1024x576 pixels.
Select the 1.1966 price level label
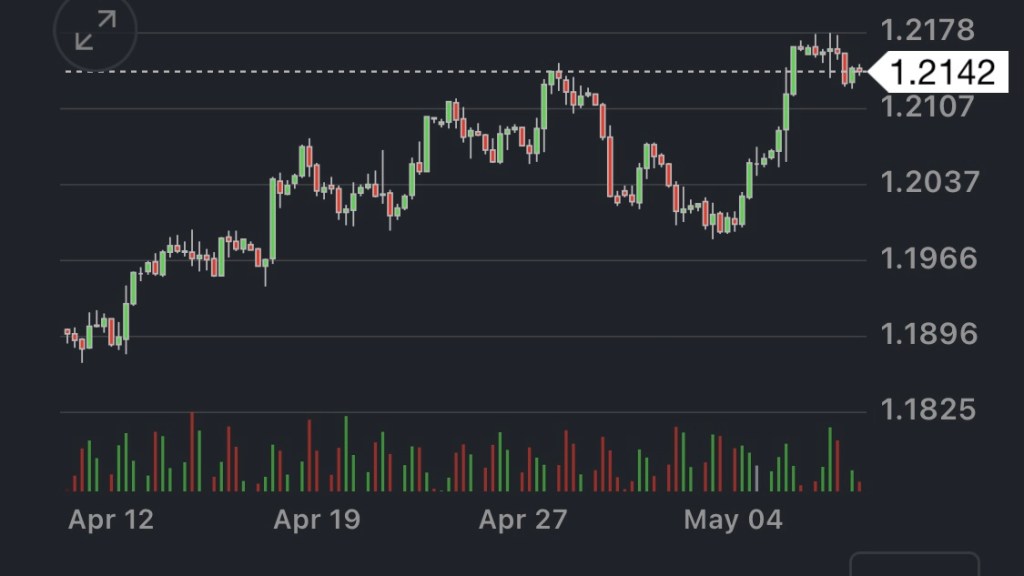pos(926,259)
